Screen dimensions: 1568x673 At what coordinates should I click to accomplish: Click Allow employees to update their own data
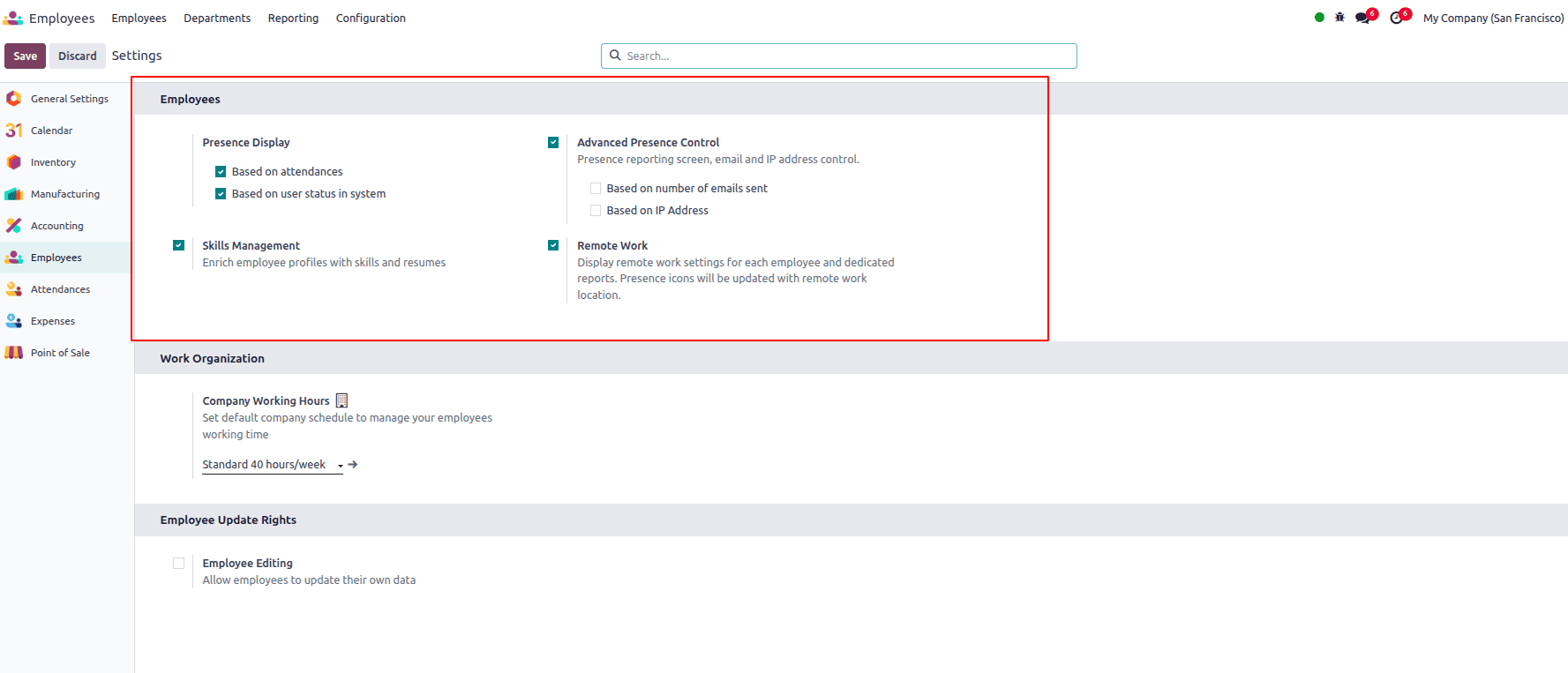pos(309,580)
